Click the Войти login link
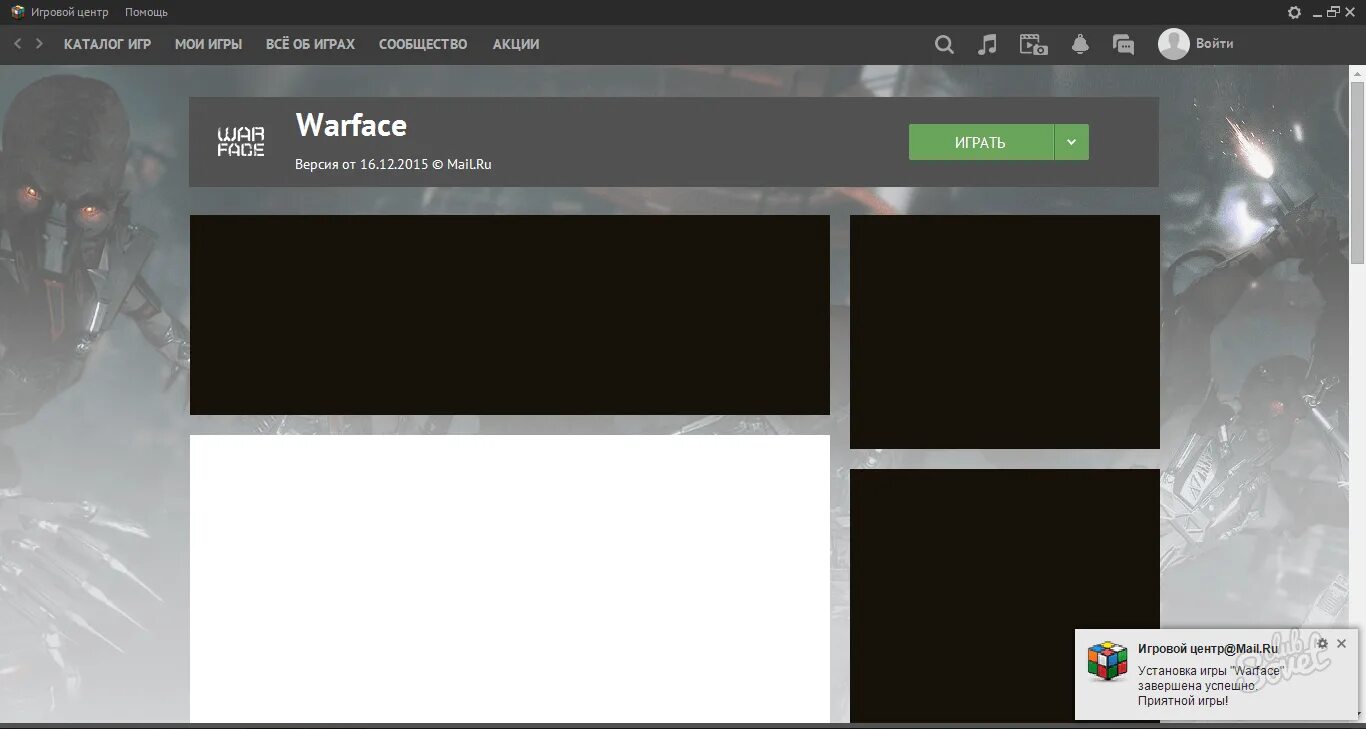Screen dimensions: 1366x729 tap(1214, 44)
